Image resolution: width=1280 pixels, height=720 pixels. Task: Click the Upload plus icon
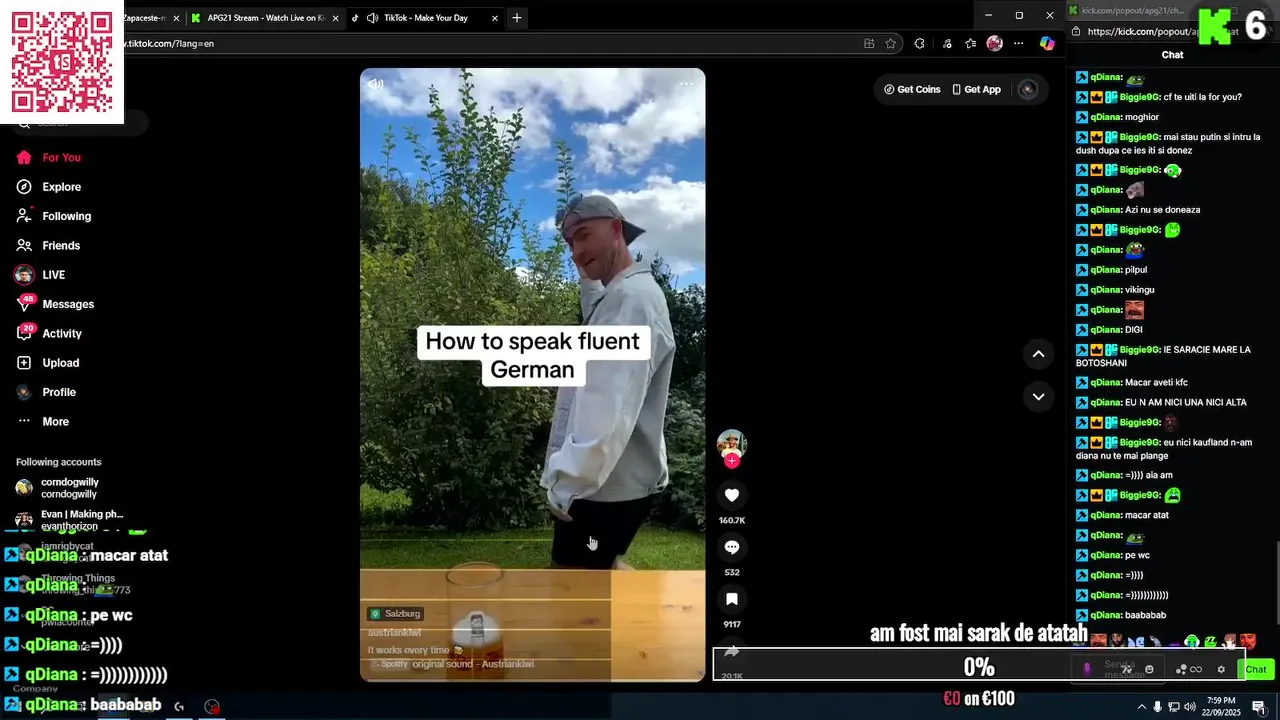24,363
